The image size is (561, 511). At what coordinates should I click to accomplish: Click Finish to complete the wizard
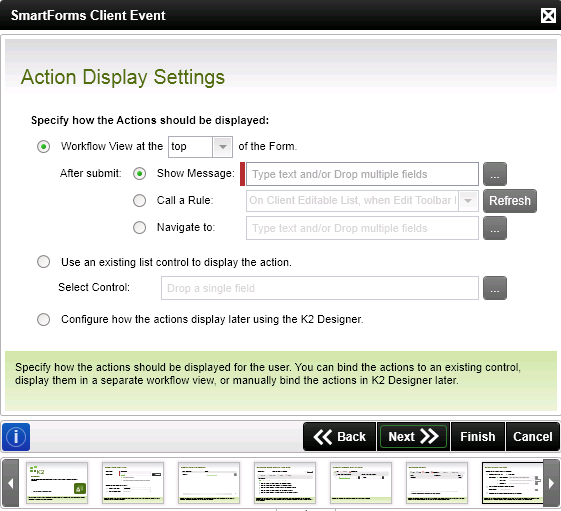tap(478, 437)
